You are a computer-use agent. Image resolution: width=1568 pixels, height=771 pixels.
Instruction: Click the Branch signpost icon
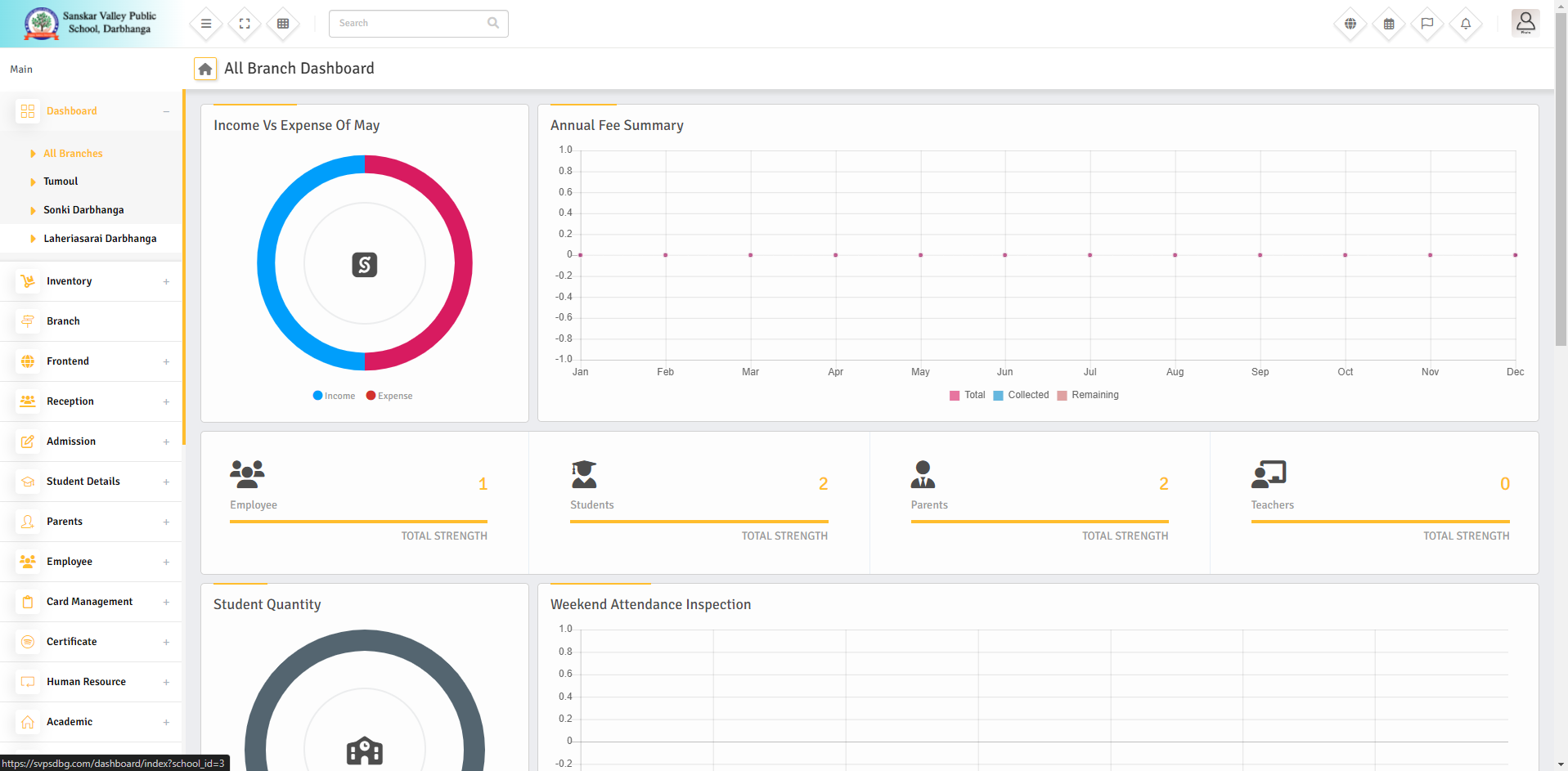[x=28, y=321]
